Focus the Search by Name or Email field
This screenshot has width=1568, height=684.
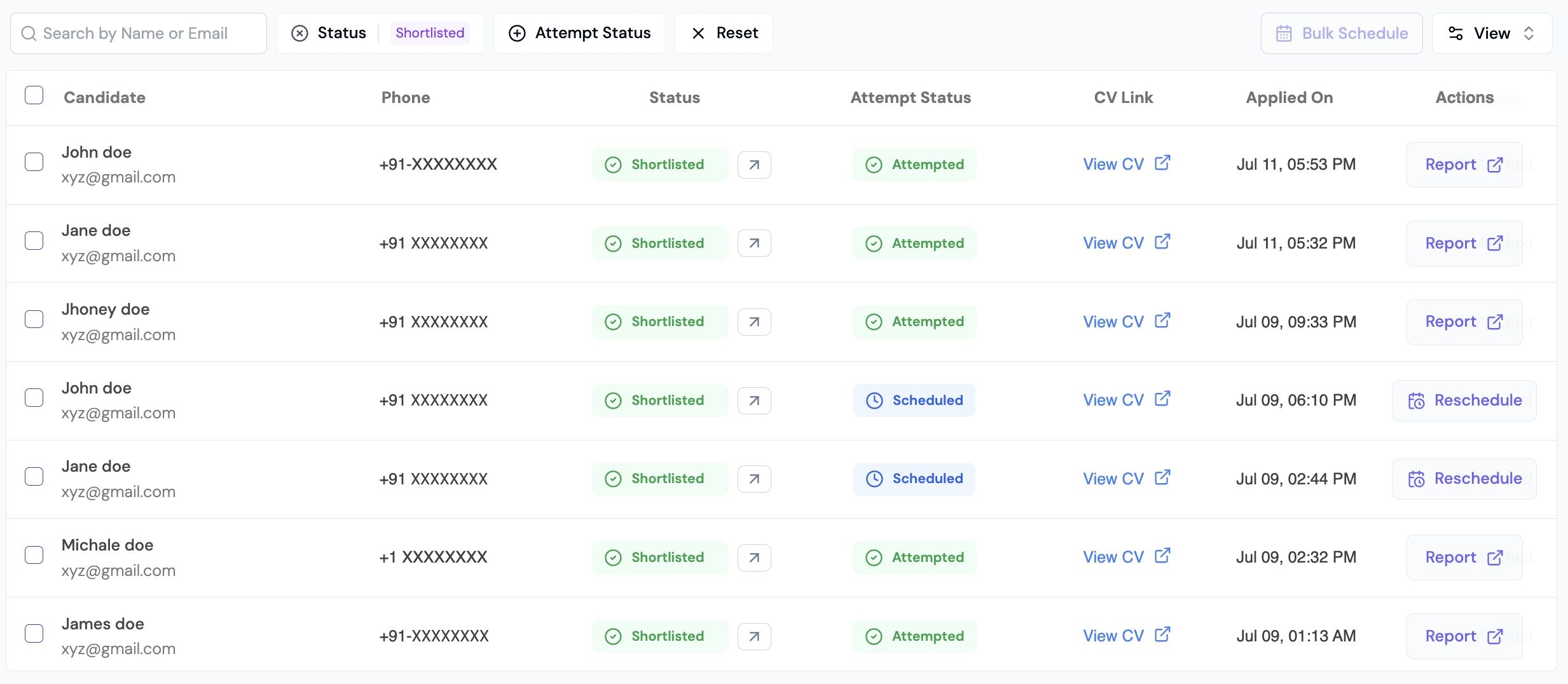point(146,33)
